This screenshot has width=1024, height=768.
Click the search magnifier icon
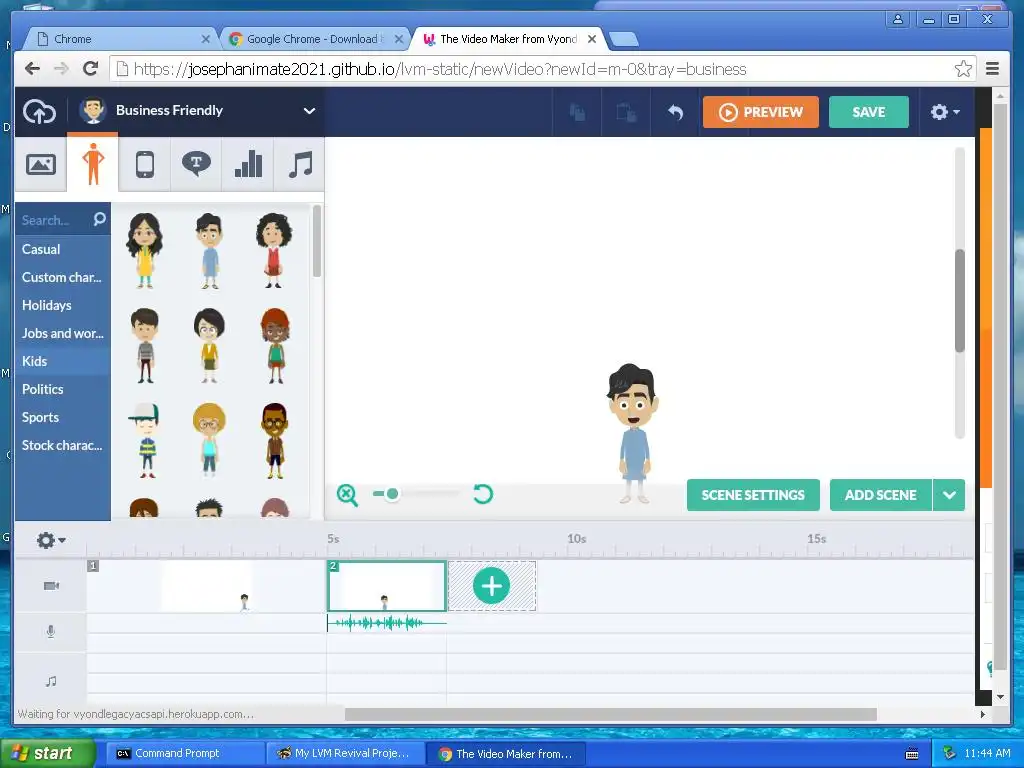pyautogui.click(x=99, y=219)
